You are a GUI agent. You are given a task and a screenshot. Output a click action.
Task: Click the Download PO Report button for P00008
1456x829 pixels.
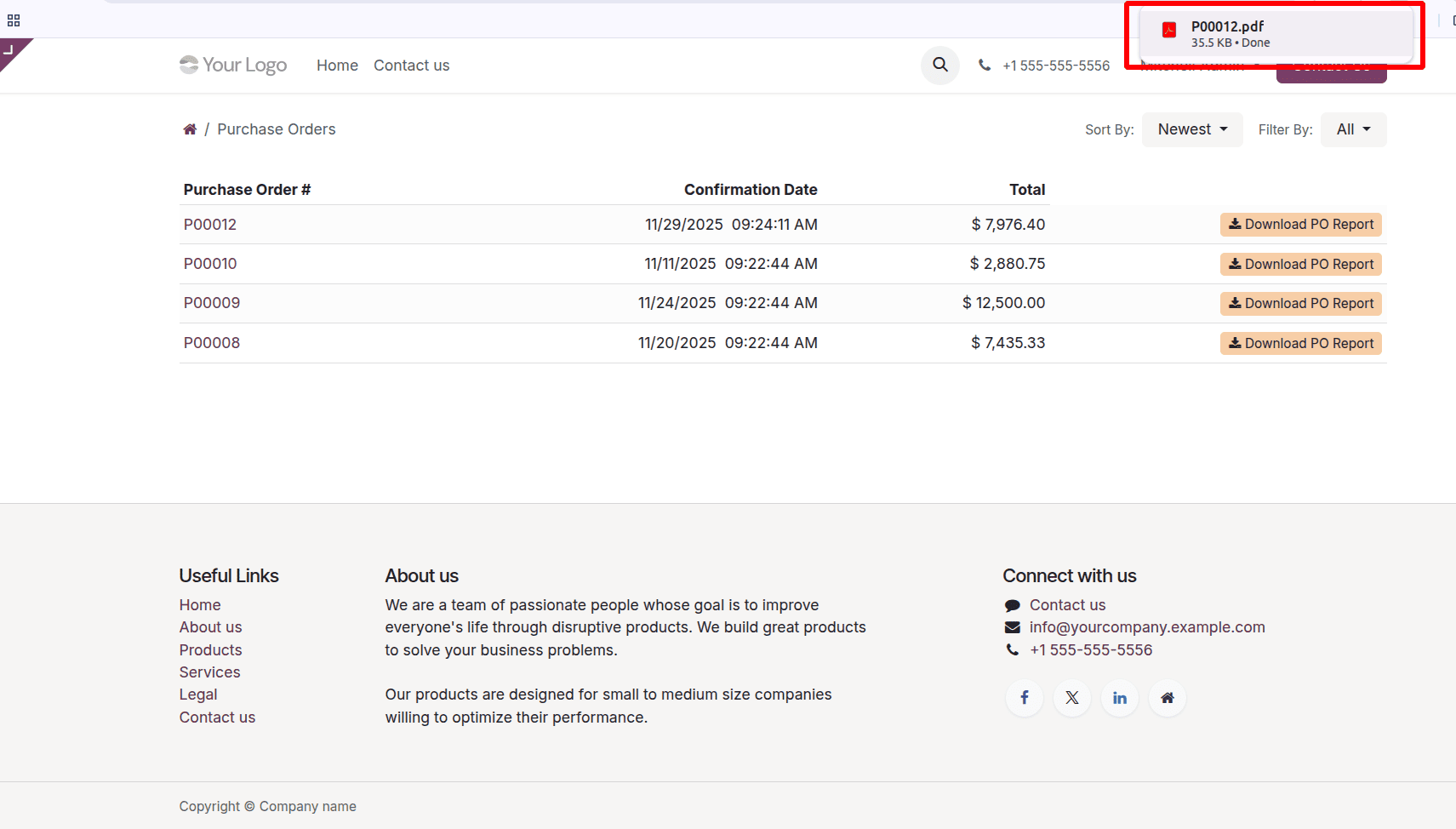[x=1300, y=343]
